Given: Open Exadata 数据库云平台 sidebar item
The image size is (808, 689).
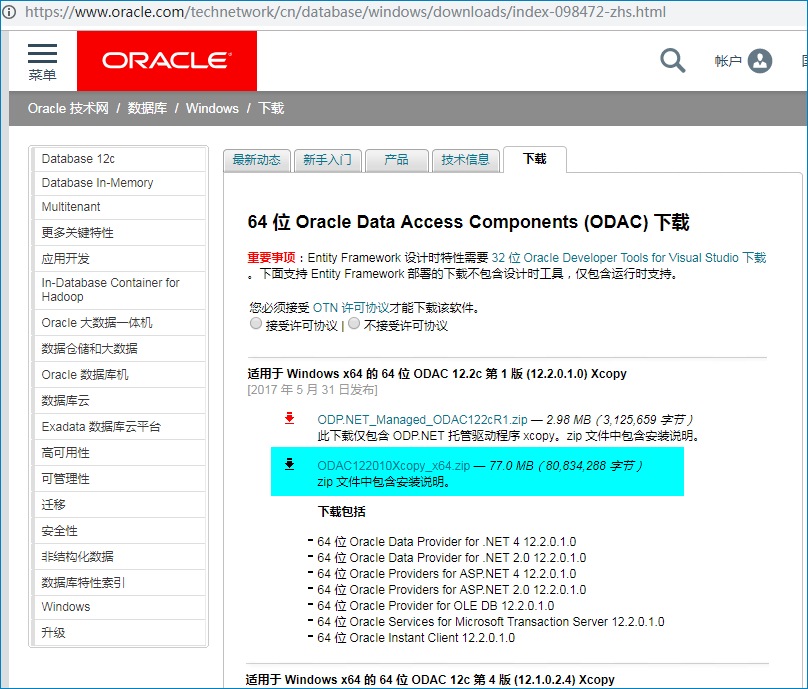Looking at the screenshot, I should pos(120,427).
